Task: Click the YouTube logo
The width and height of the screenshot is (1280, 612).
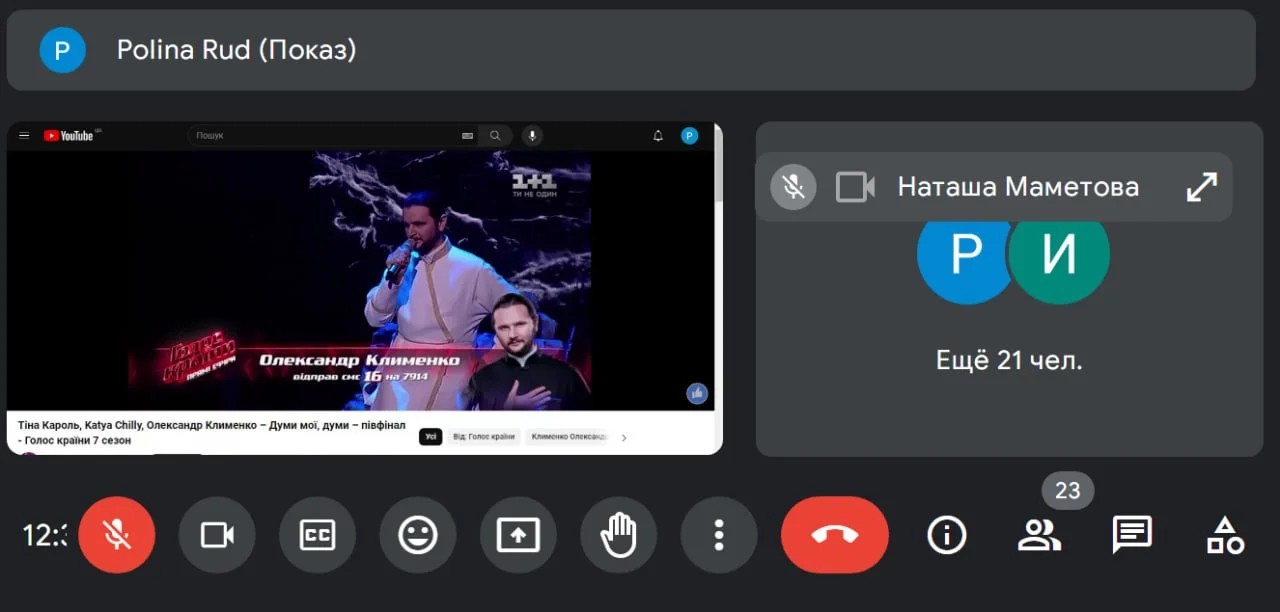Action: pyautogui.click(x=69, y=135)
